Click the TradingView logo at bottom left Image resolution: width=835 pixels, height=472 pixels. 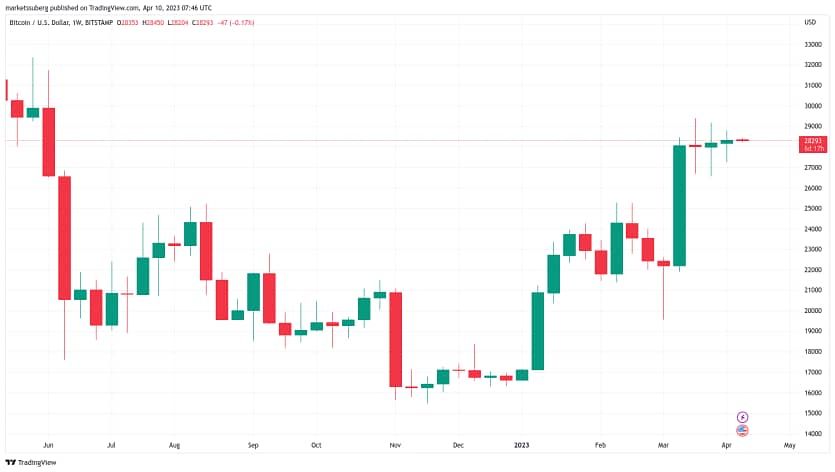[x=31, y=462]
